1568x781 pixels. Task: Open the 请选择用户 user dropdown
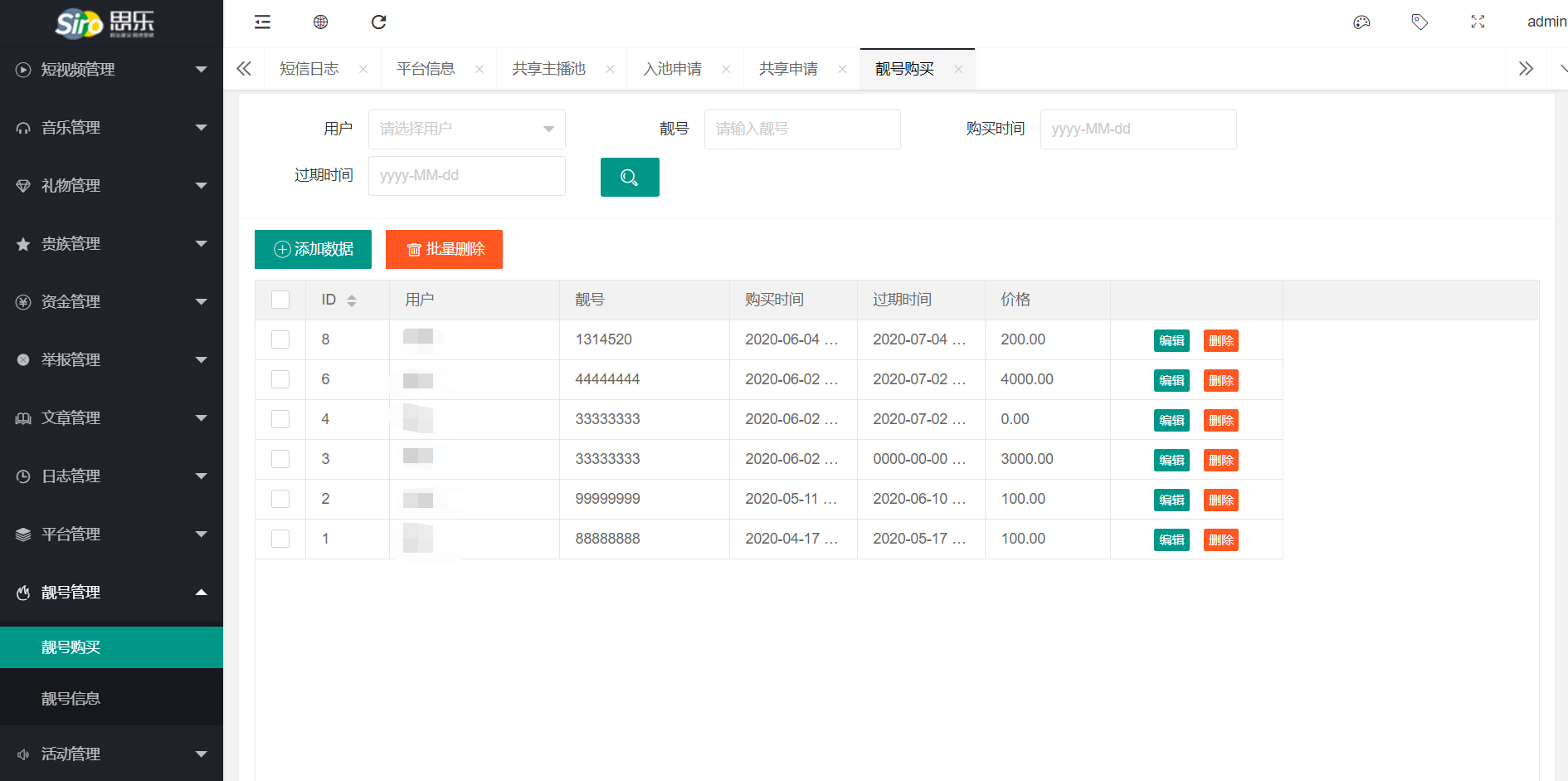pyautogui.click(x=467, y=129)
